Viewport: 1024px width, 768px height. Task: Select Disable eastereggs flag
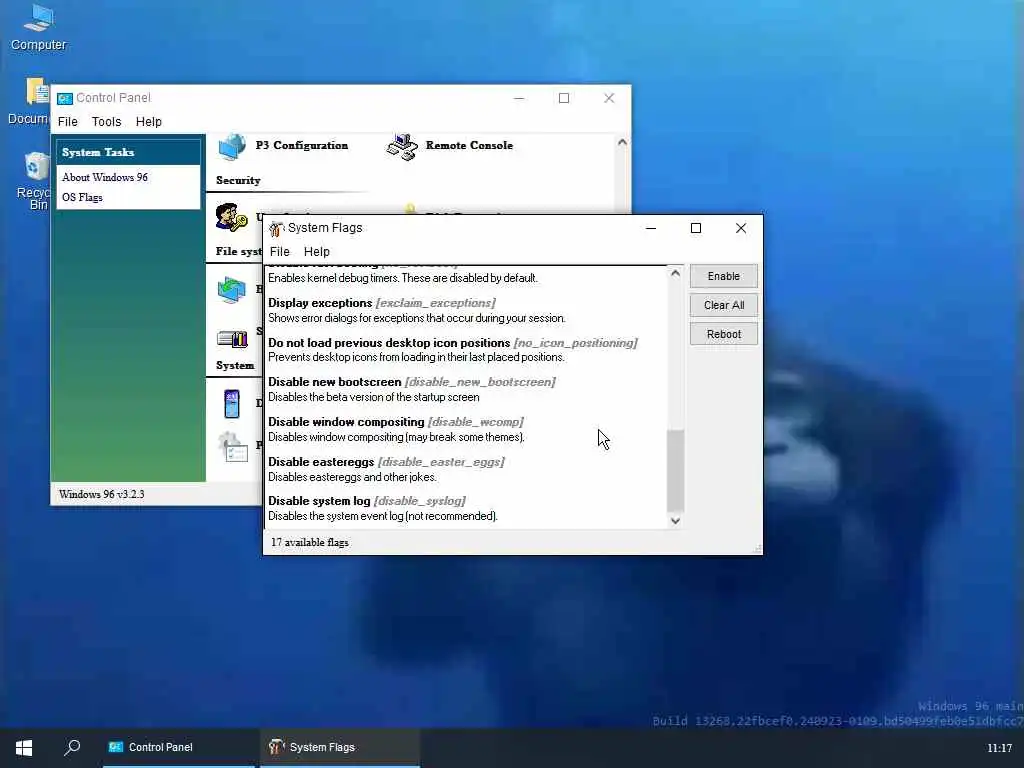coord(466,470)
